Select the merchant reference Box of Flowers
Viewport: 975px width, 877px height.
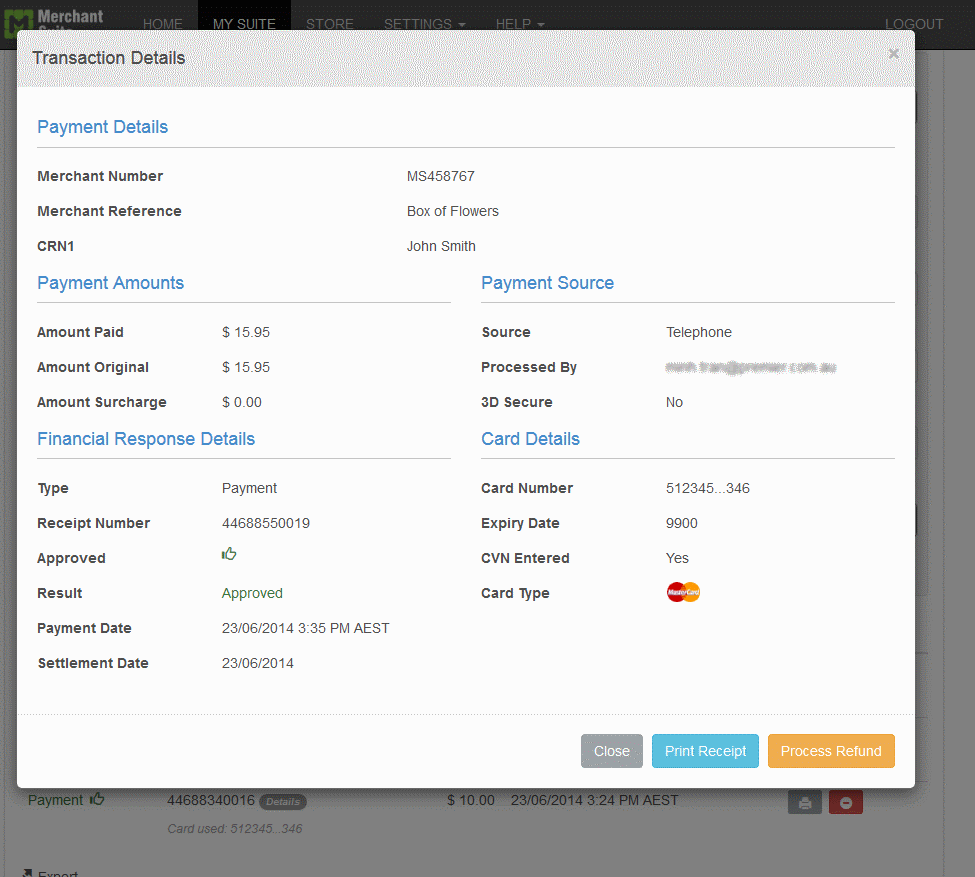(453, 211)
